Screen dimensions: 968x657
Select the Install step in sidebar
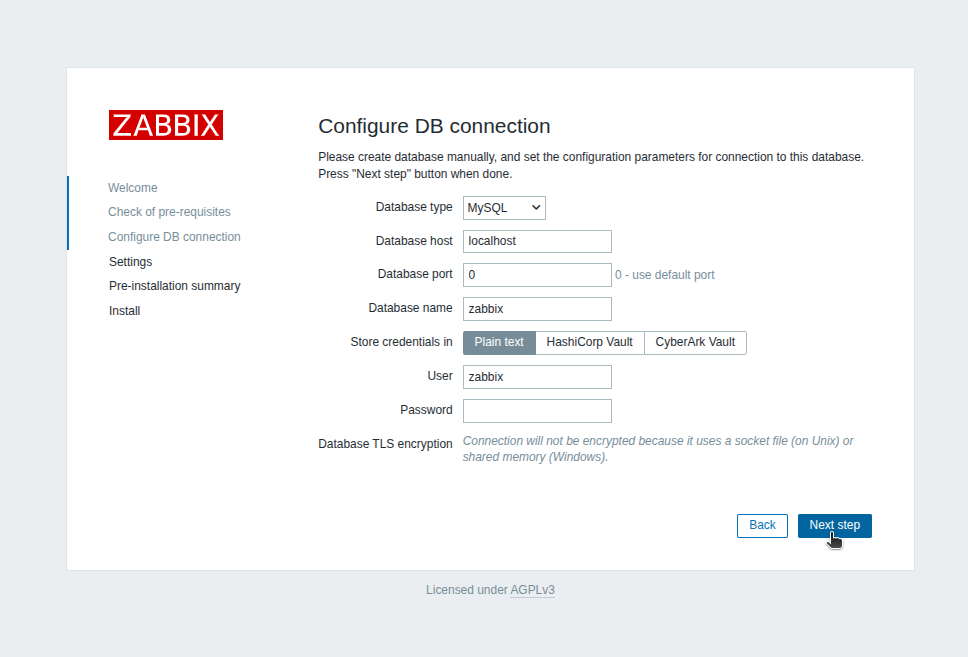pos(125,311)
